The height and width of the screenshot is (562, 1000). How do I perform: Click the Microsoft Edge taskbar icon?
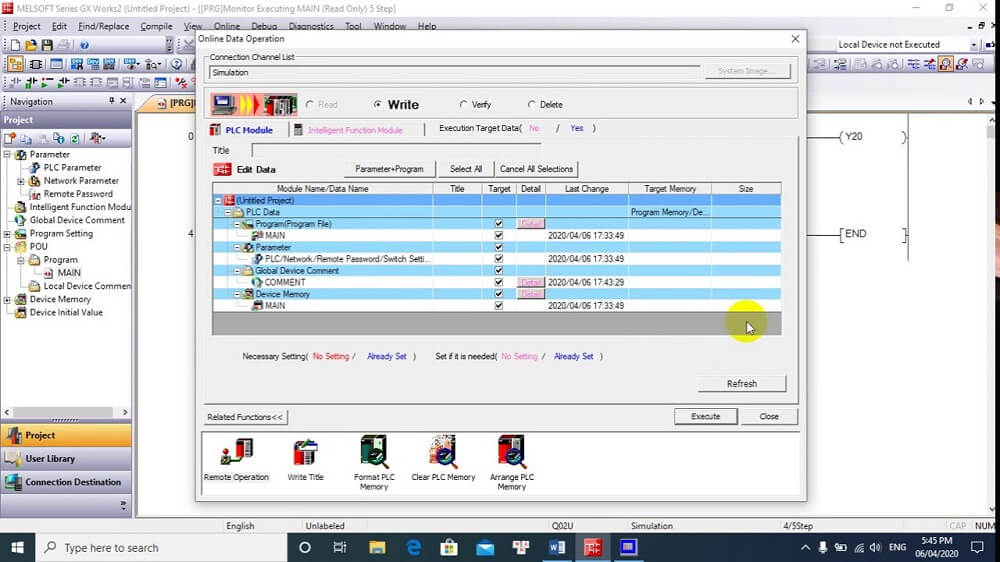pyautogui.click(x=413, y=547)
